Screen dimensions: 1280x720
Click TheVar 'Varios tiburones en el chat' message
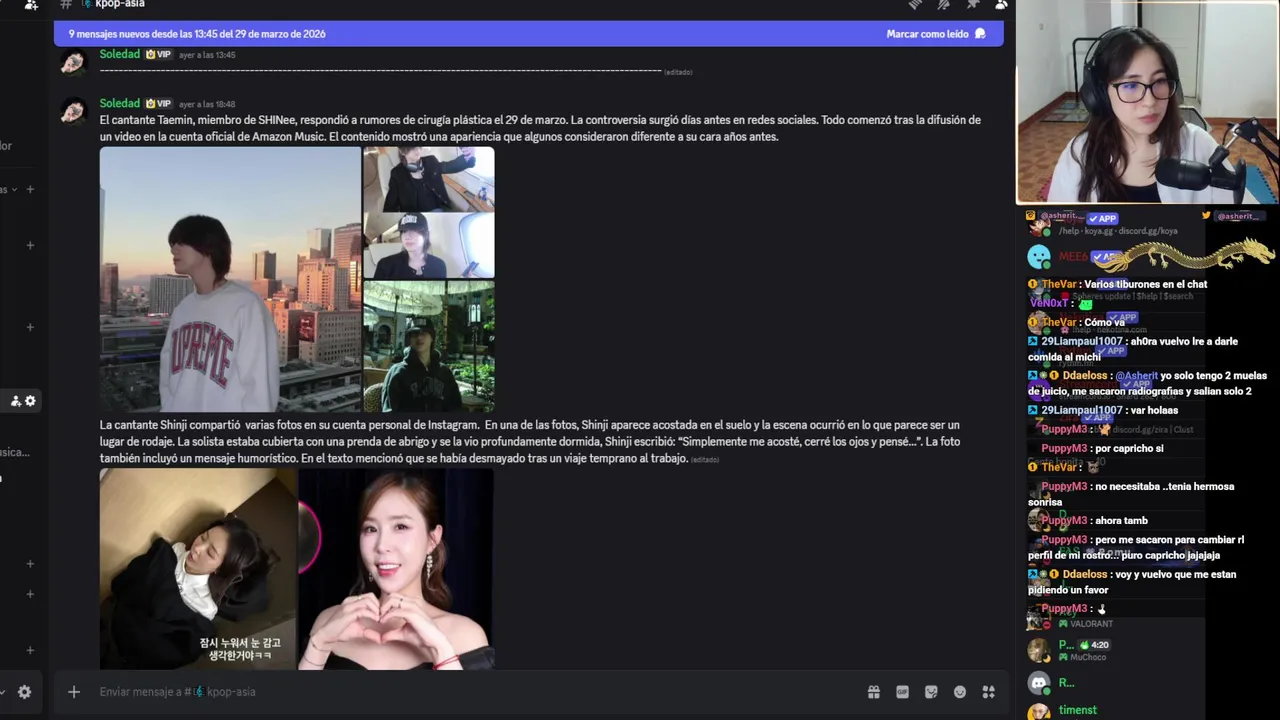[x=1119, y=284]
